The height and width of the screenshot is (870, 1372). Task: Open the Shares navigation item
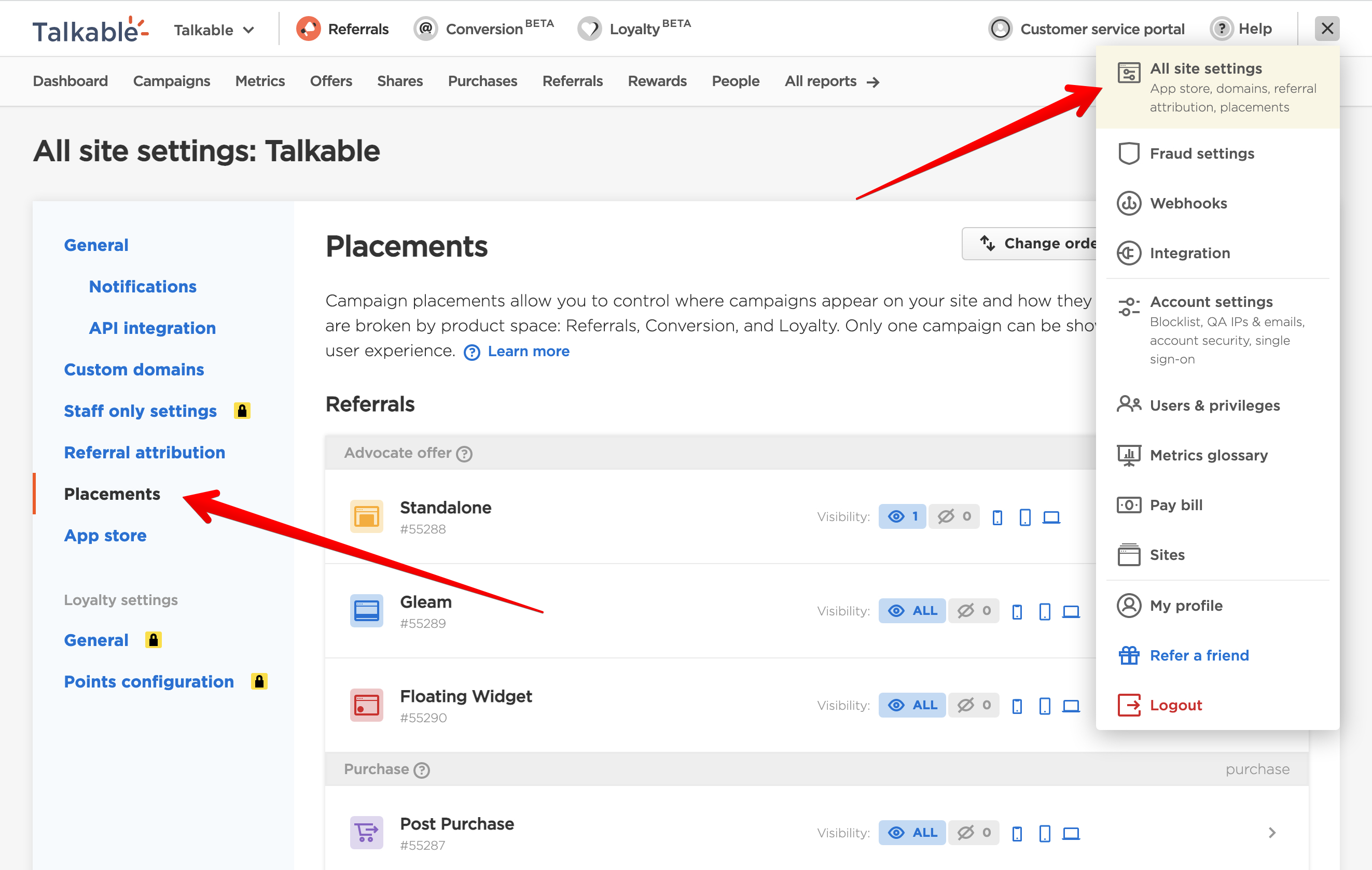[400, 81]
